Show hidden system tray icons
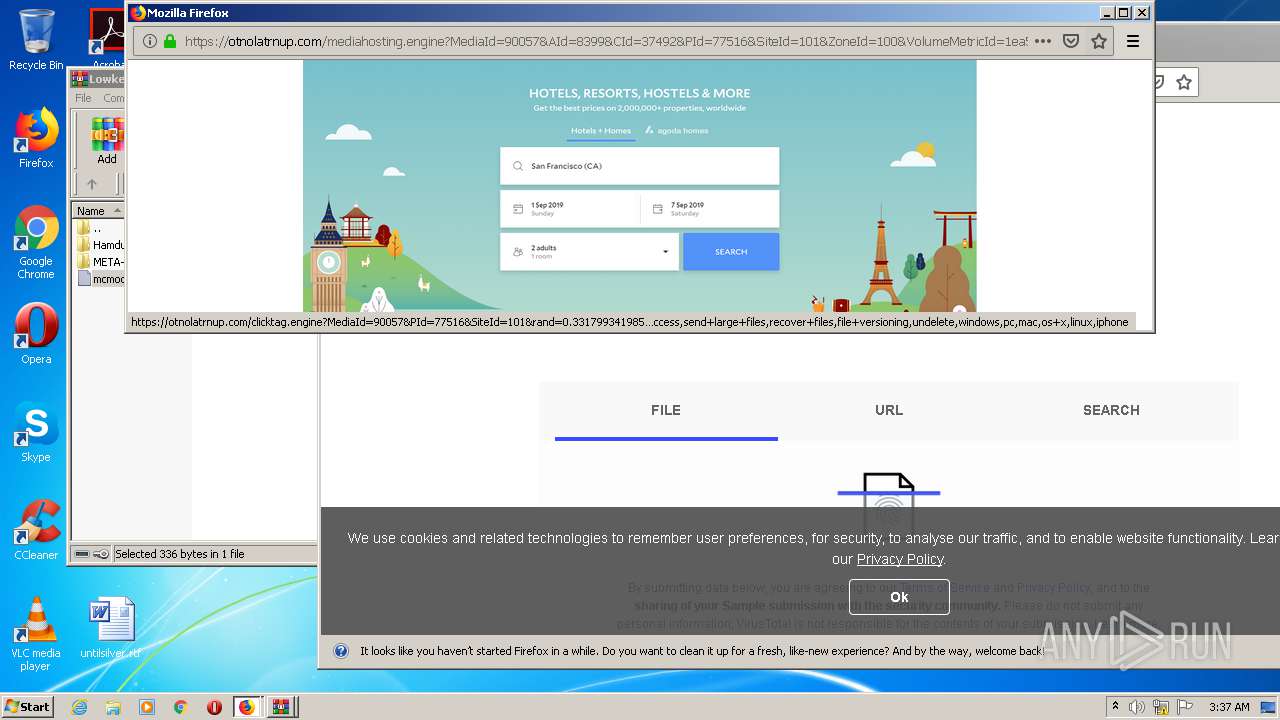Image resolution: width=1280 pixels, height=720 pixels. pyautogui.click(x=1115, y=706)
